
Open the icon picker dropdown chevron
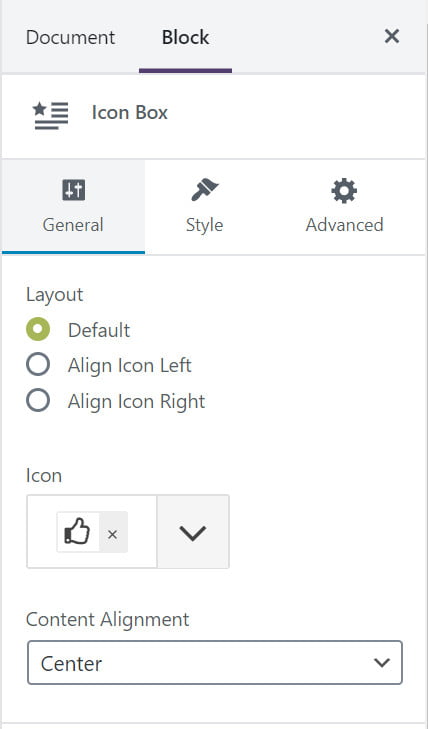(193, 532)
